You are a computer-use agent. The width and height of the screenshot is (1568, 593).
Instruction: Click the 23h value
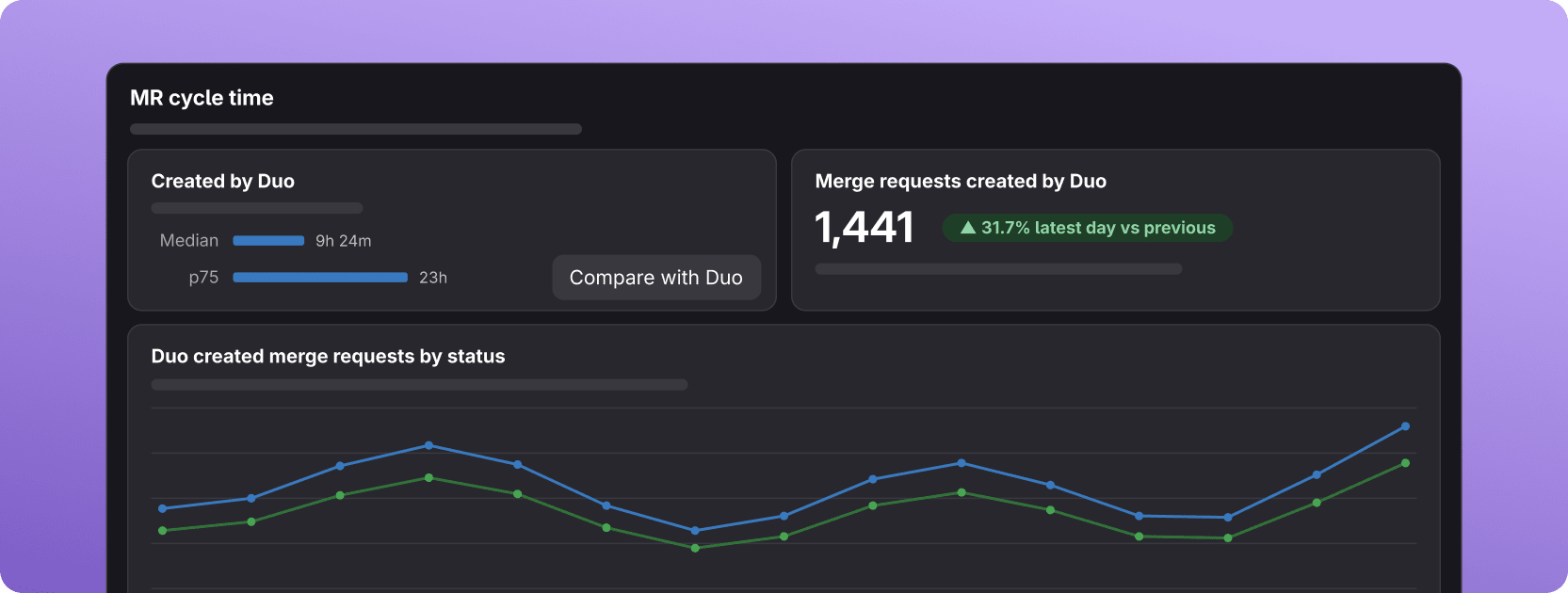pyautogui.click(x=433, y=278)
